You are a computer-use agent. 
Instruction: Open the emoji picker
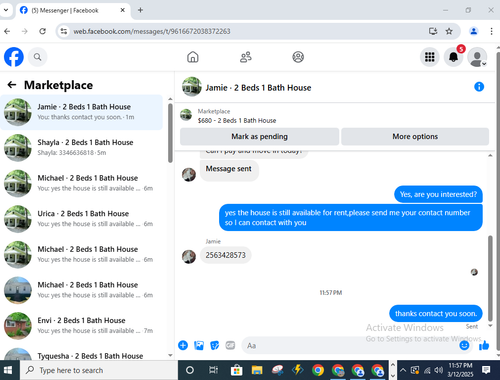(x=464, y=345)
